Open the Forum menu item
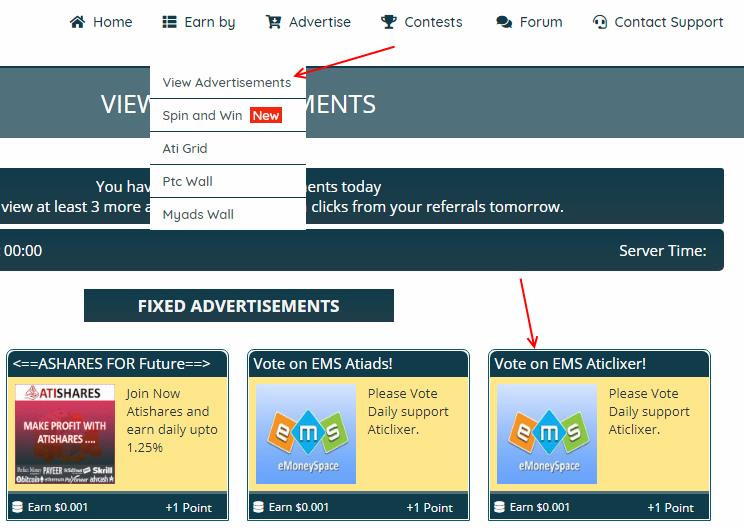744x528 pixels. click(529, 22)
